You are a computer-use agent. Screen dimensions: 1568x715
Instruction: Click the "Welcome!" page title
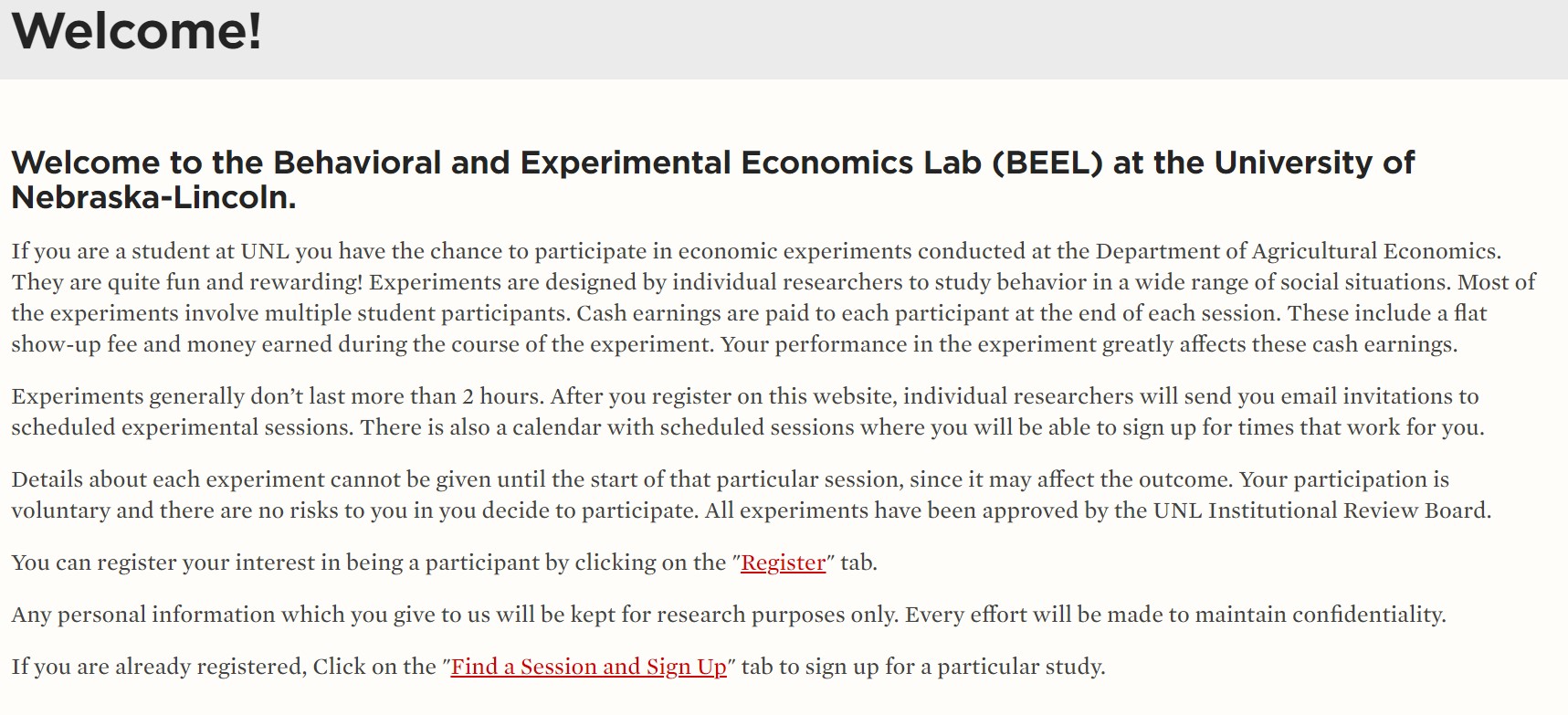point(137,31)
